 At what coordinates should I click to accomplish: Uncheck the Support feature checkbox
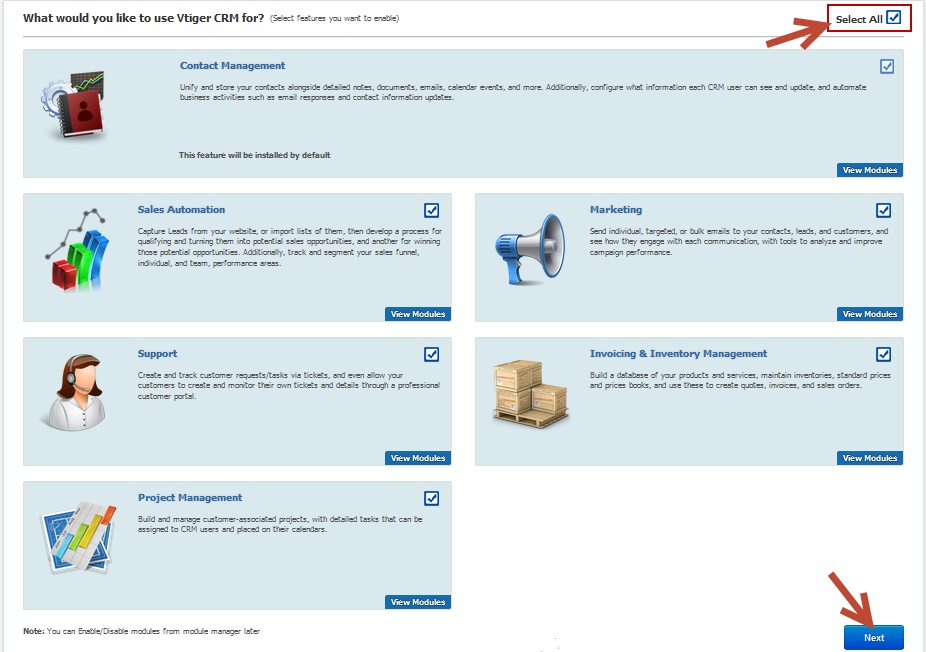pyautogui.click(x=431, y=354)
